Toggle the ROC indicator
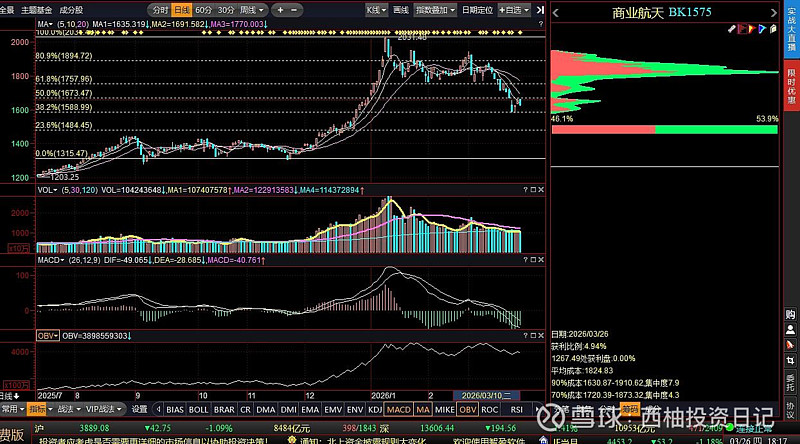The width and height of the screenshot is (800, 444). click(x=489, y=409)
